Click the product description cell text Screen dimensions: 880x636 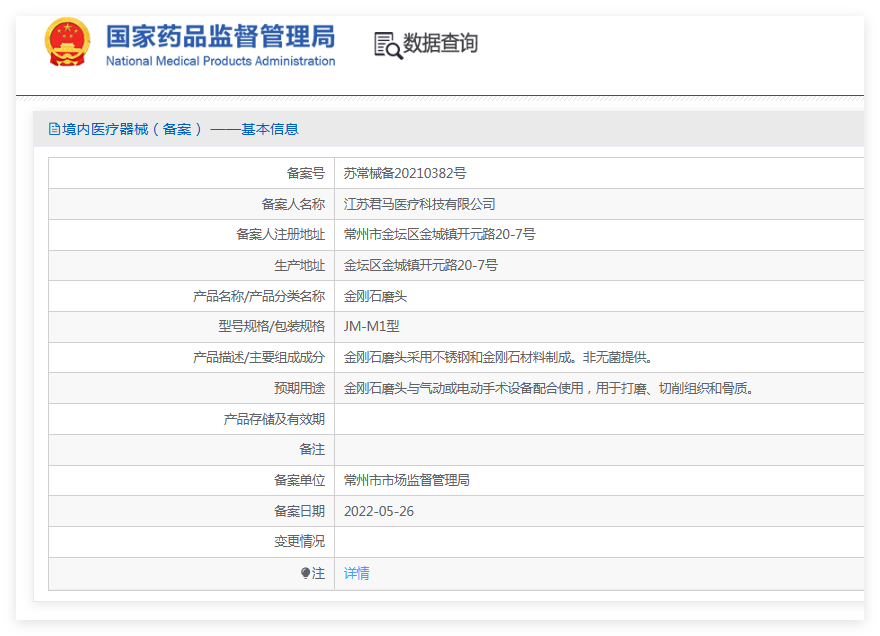tap(497, 357)
